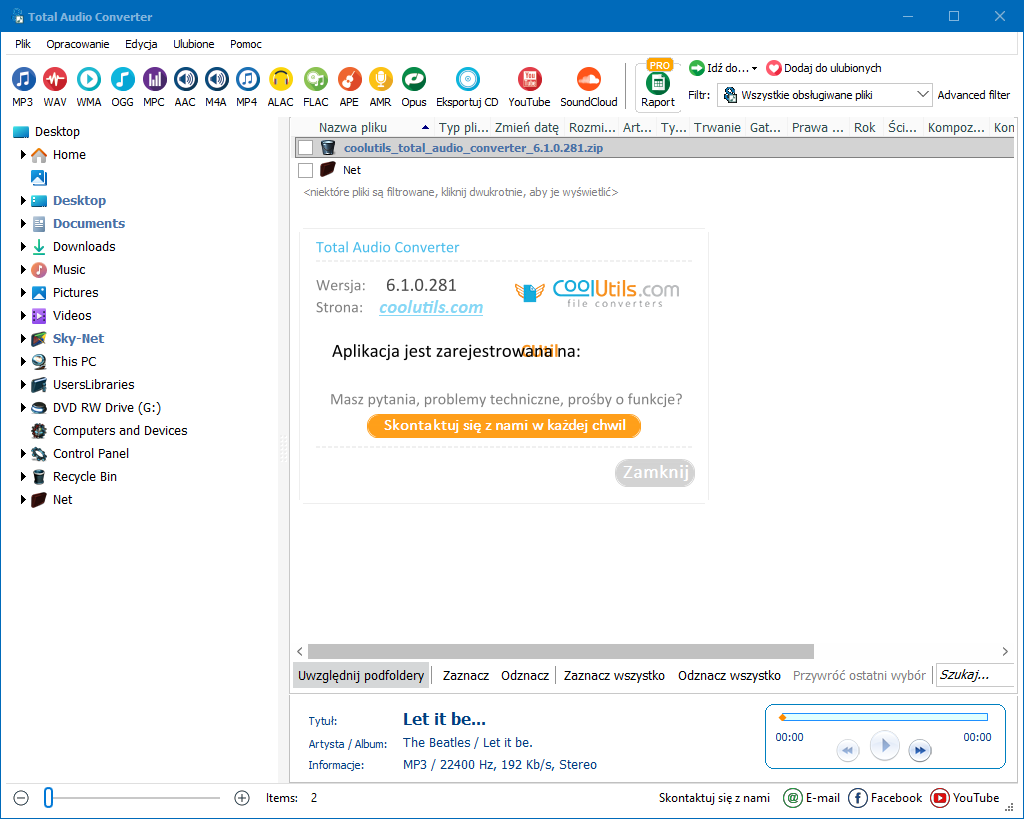Open the Idź do... dropdown
This screenshot has height=819, width=1024.
(x=724, y=68)
